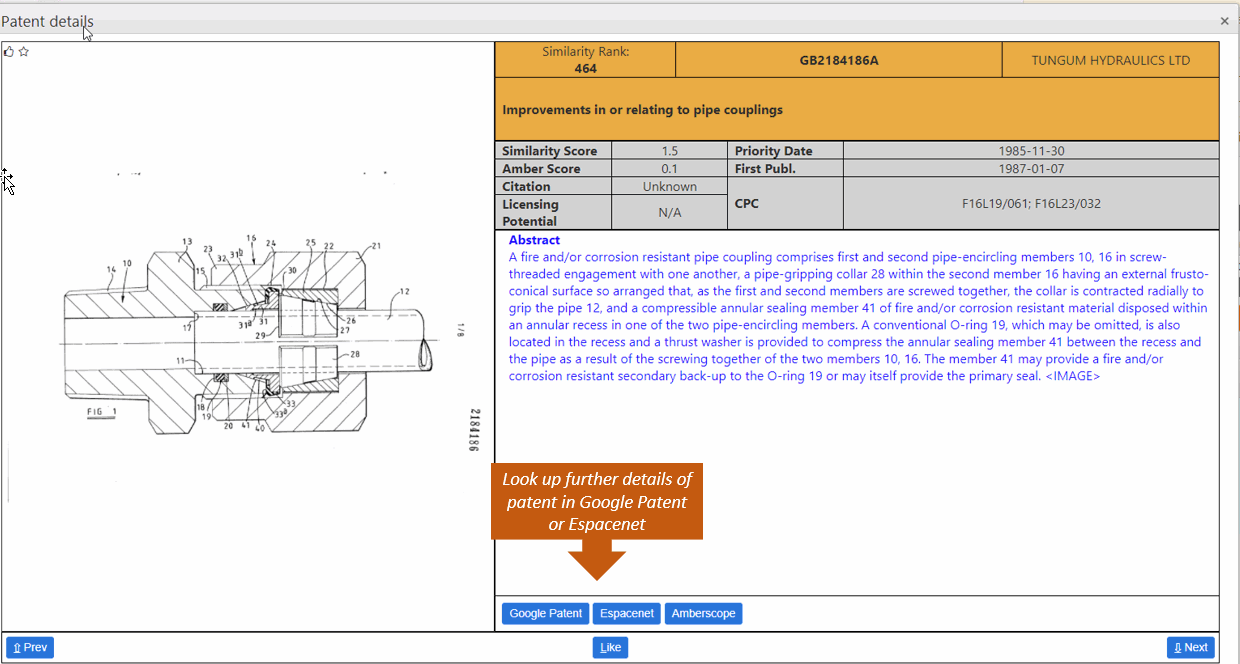Click the CPC label

click(746, 203)
